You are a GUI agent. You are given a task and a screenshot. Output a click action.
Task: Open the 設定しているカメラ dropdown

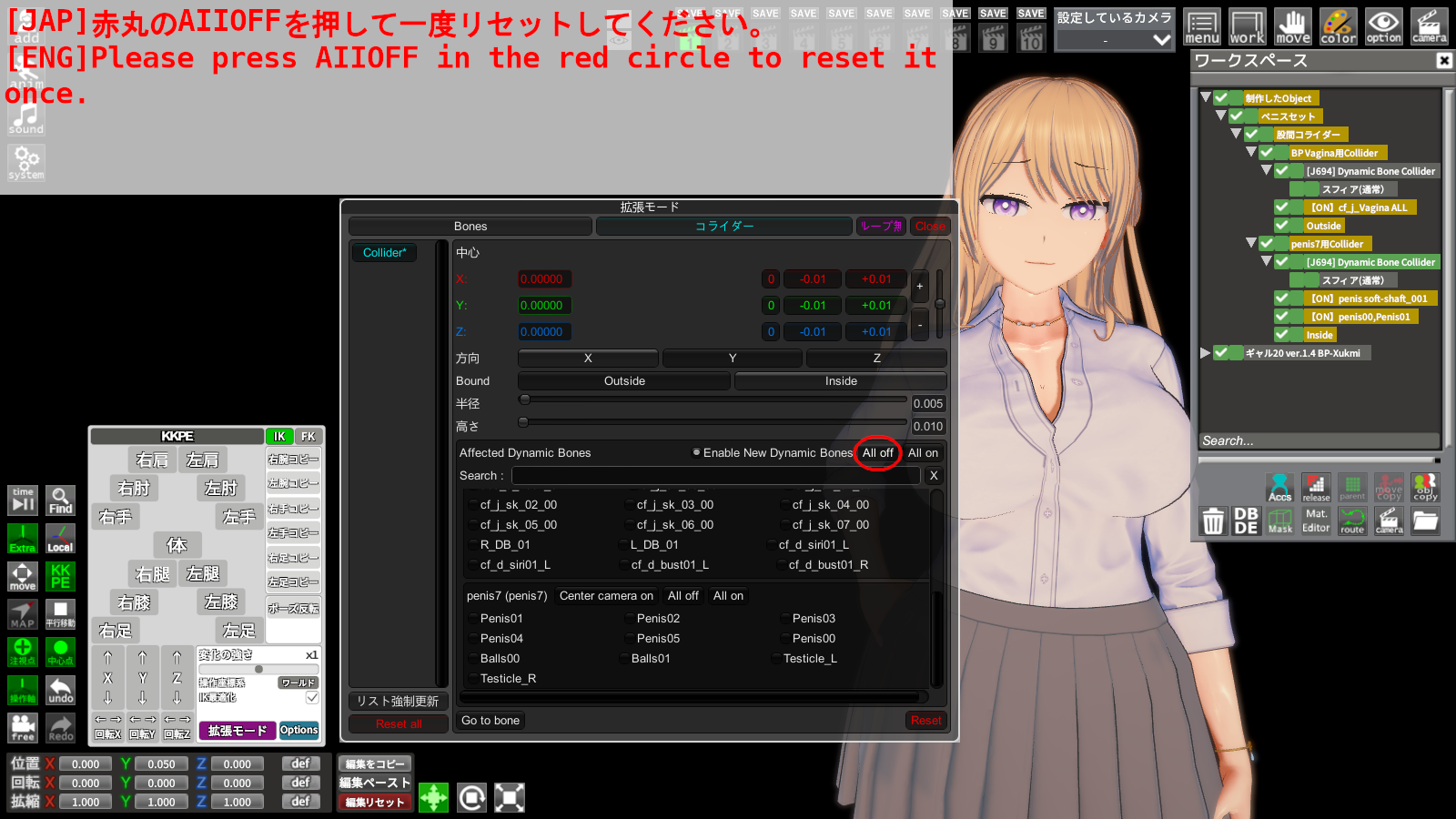point(1114,39)
